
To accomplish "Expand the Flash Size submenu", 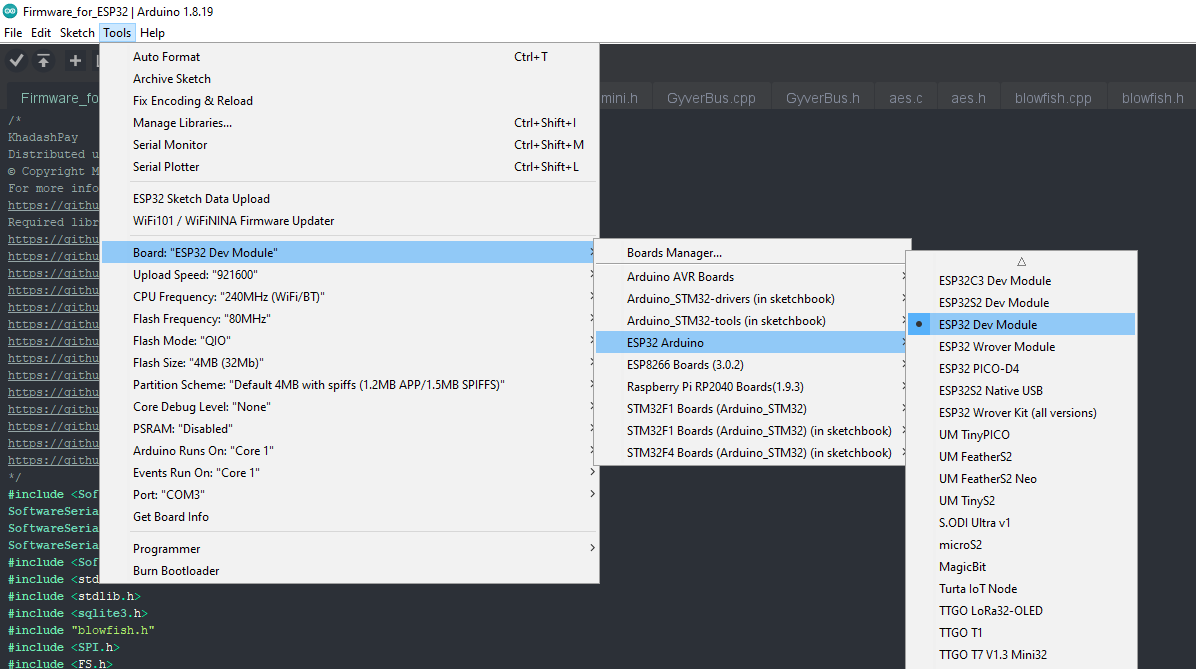I will 350,363.
